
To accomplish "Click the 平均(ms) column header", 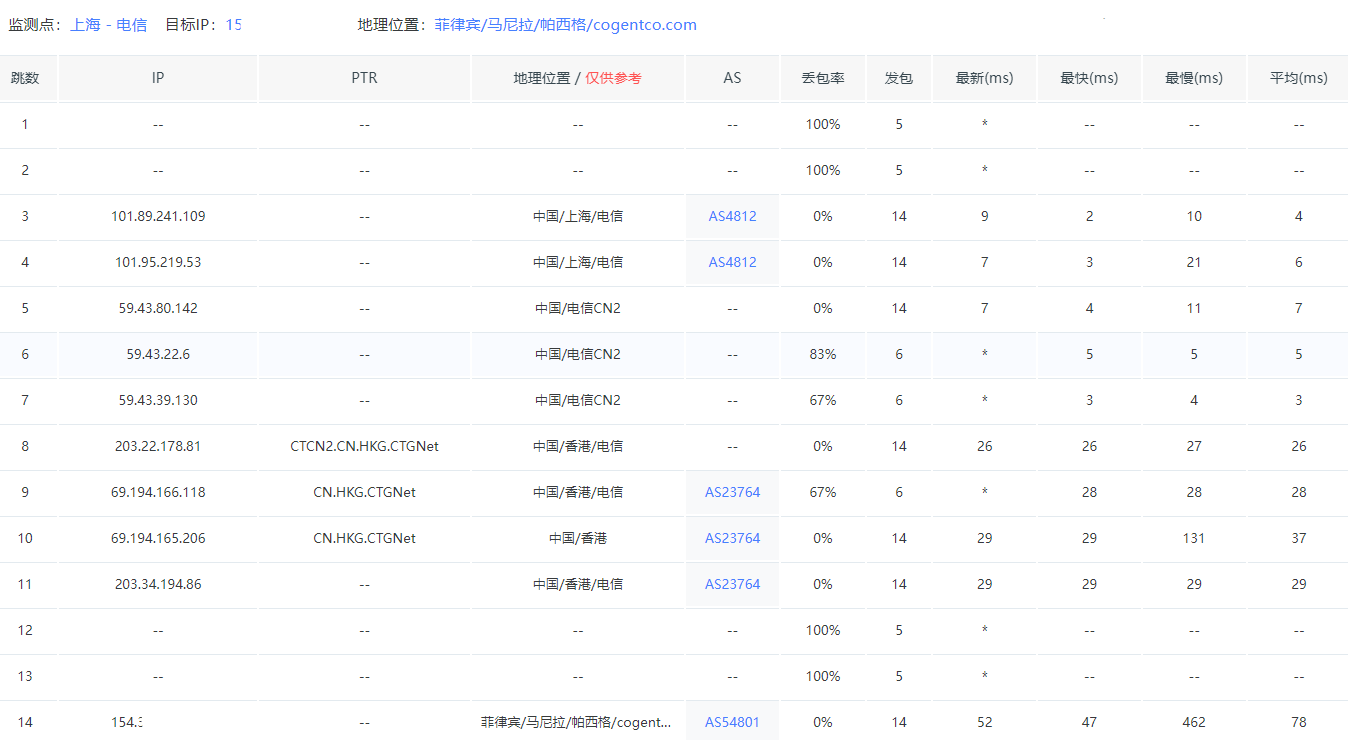I will click(x=1298, y=78).
